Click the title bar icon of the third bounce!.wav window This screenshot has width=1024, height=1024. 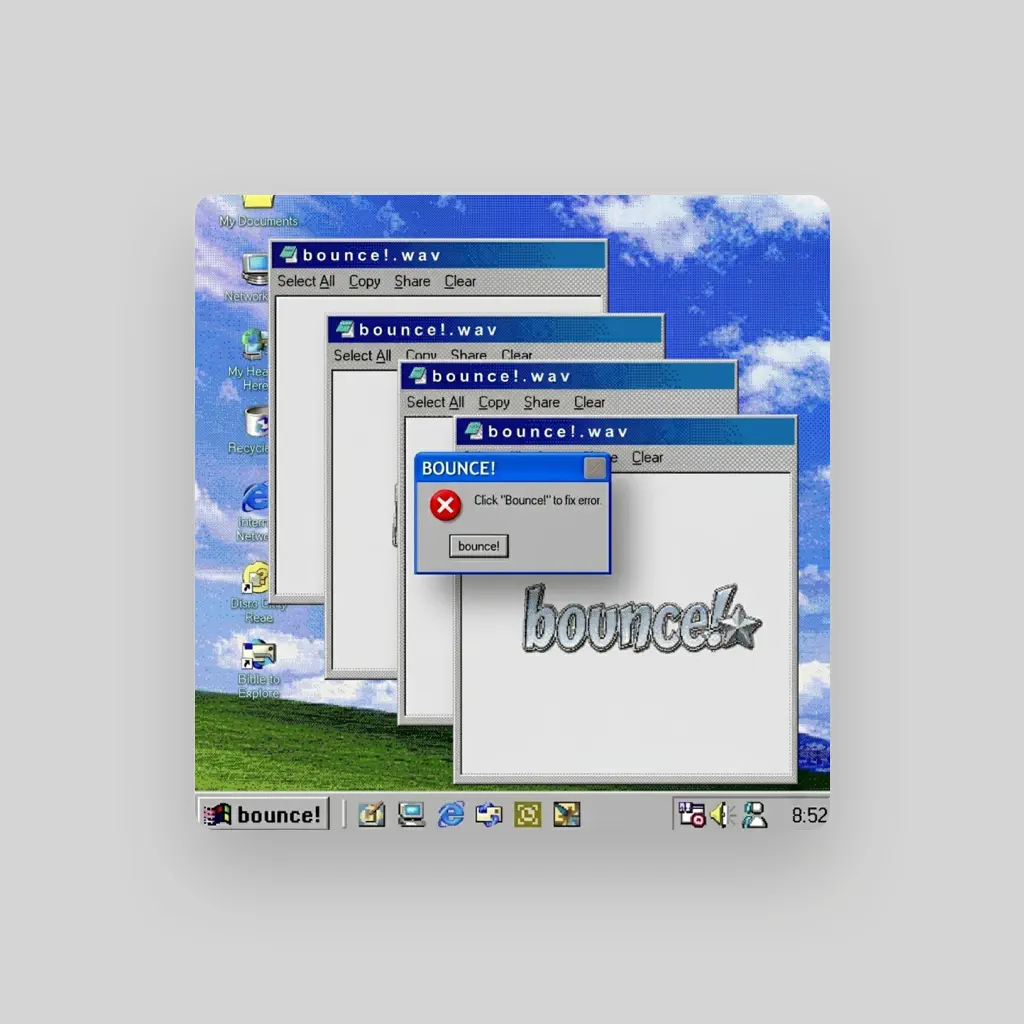[418, 376]
